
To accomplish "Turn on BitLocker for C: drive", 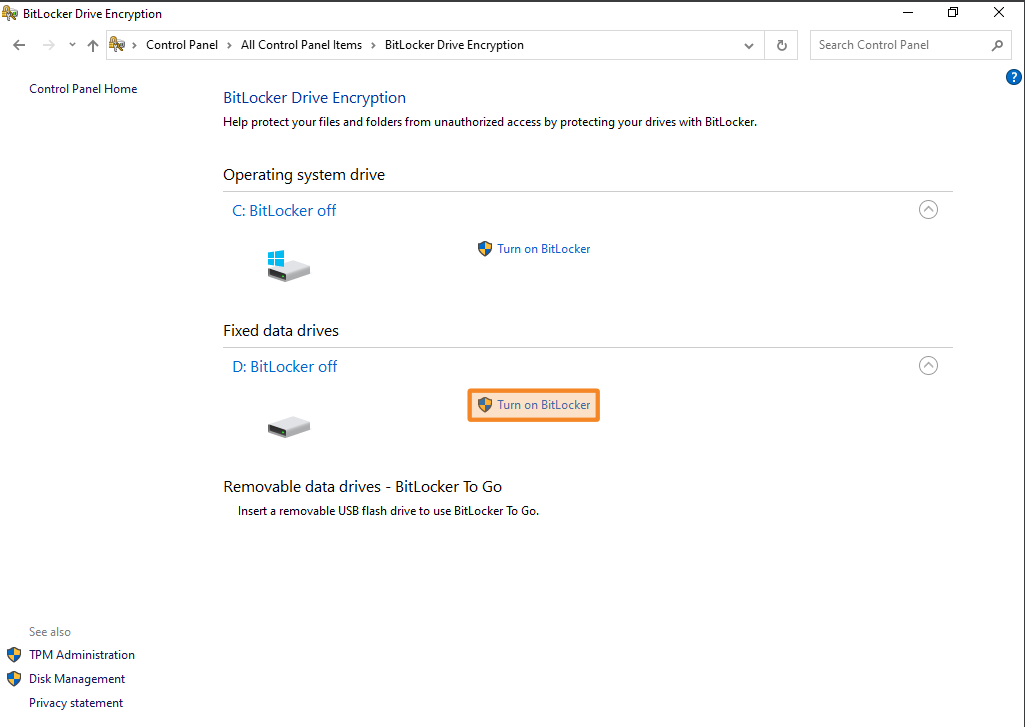I will tap(543, 249).
